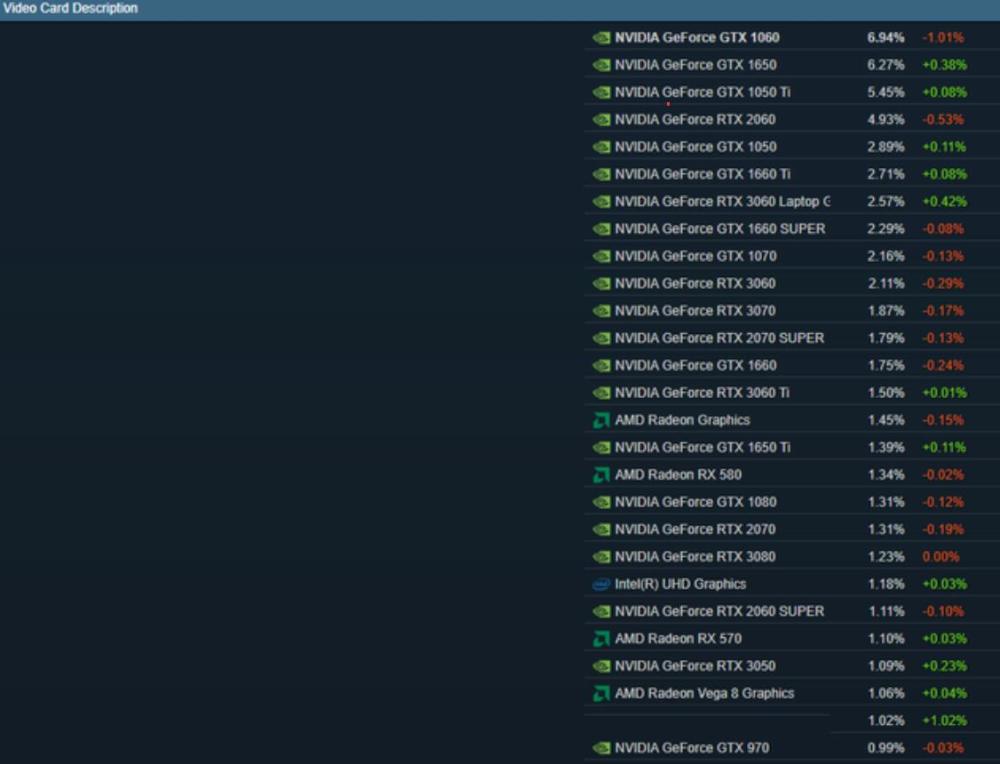Click the -0.19% change for RTX 2070
This screenshot has width=1000, height=764.
tap(943, 529)
